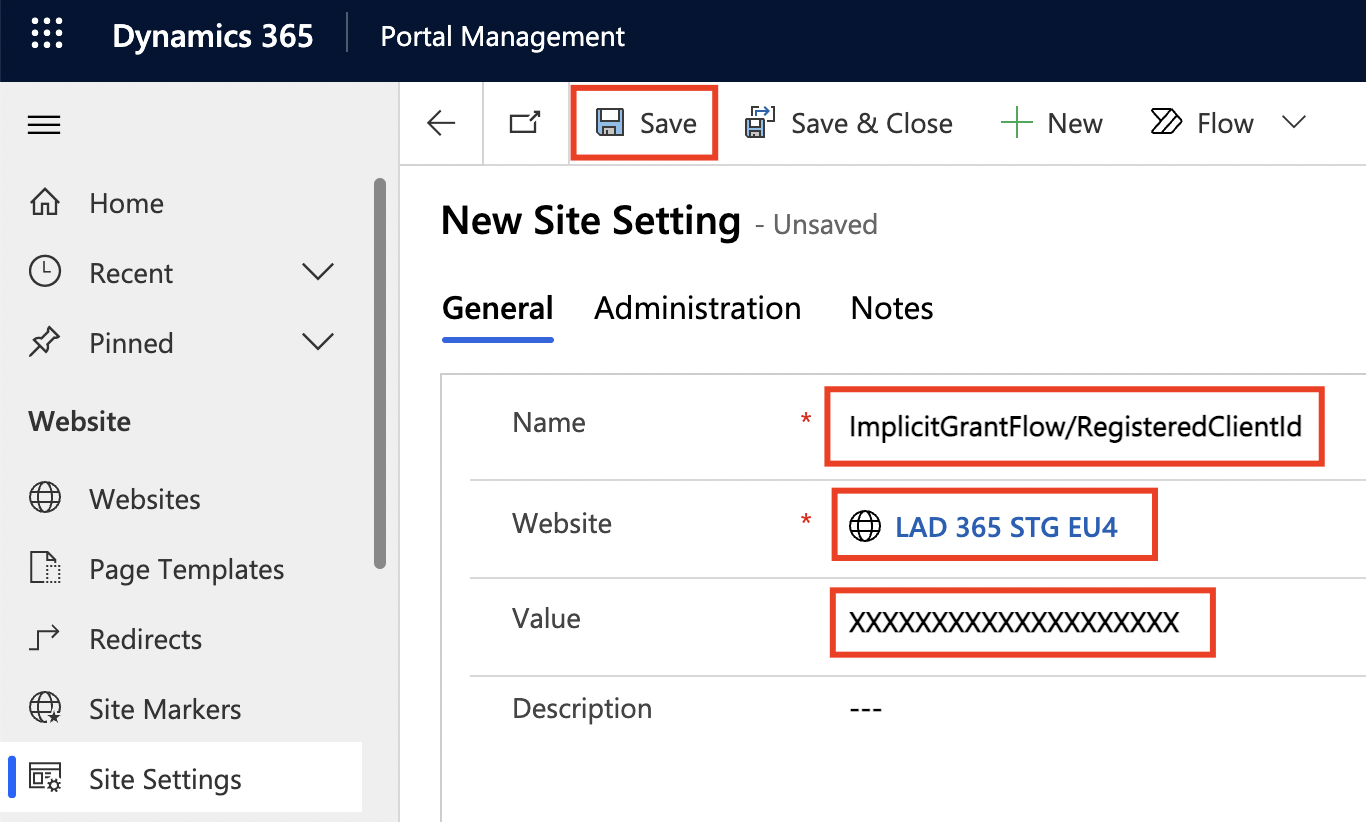This screenshot has width=1366, height=822.
Task: Click the Name field label
Action: 549,422
